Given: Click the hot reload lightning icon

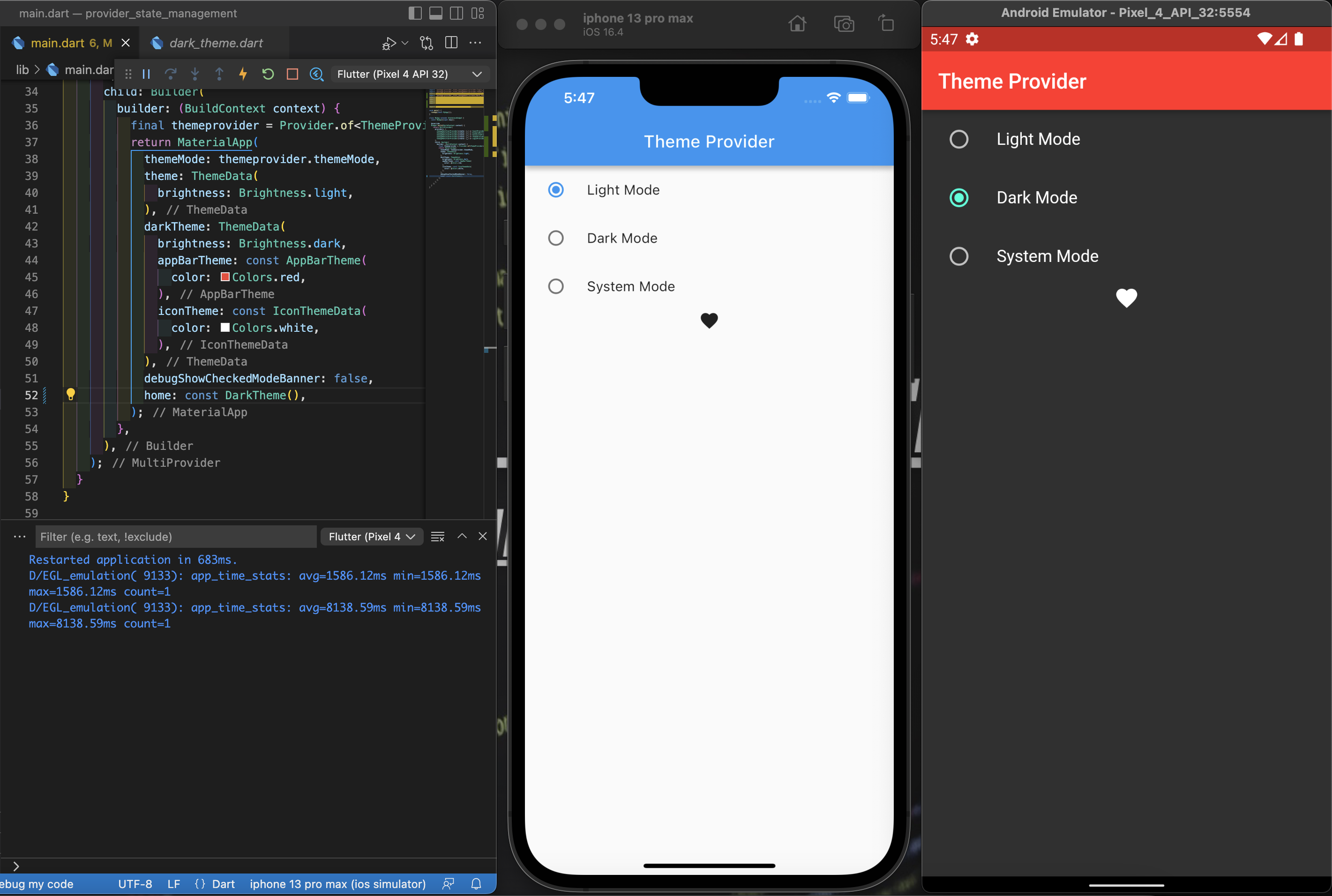Looking at the screenshot, I should (x=243, y=74).
